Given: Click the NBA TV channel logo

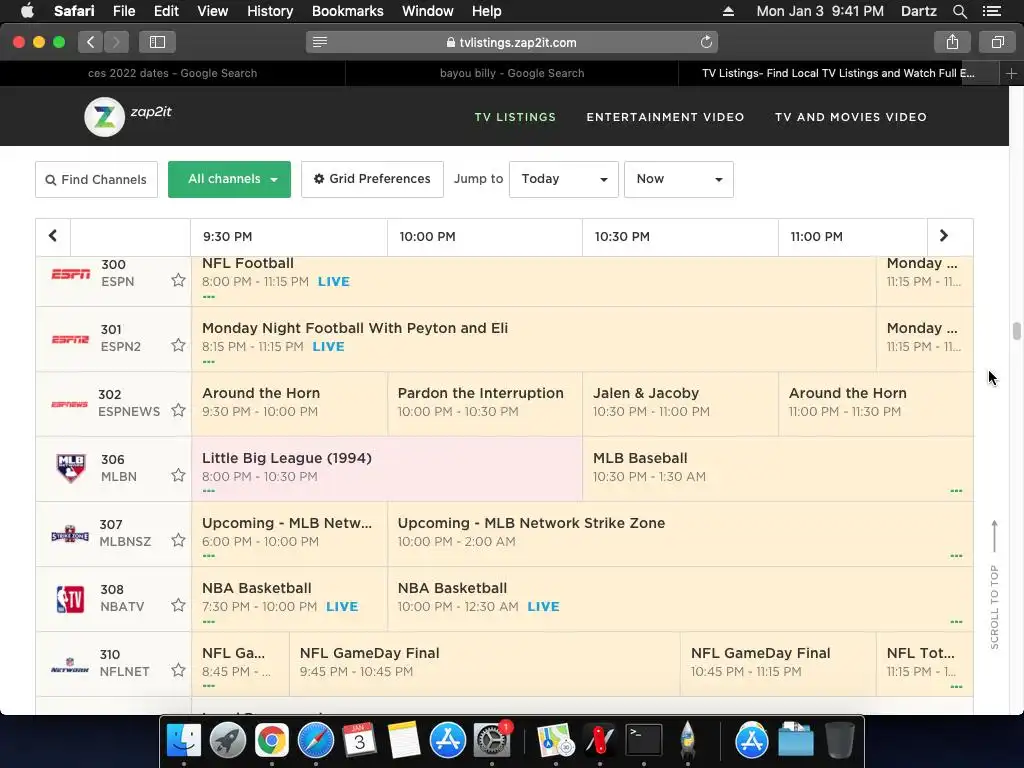Looking at the screenshot, I should (x=70, y=599).
